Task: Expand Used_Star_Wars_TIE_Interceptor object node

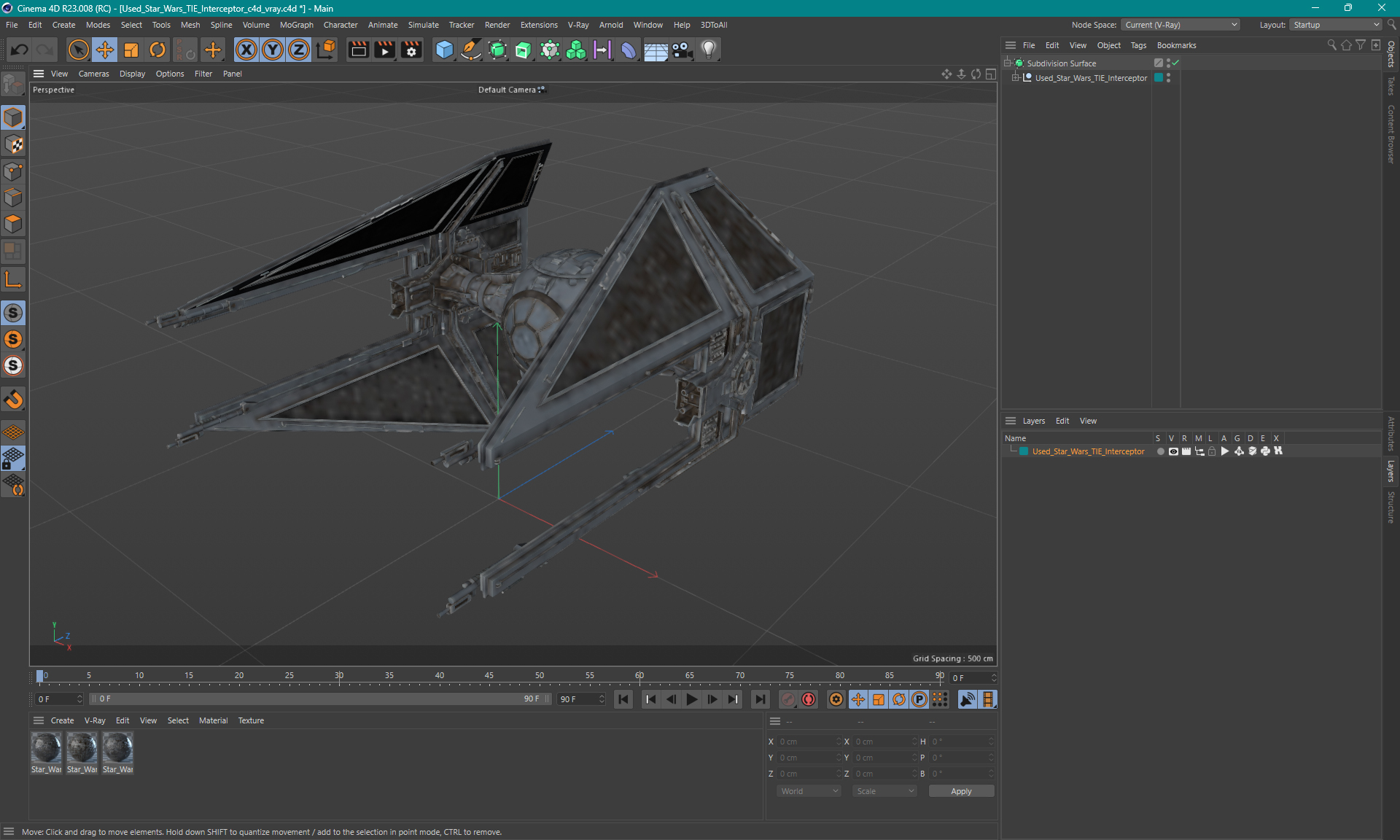Action: [x=1016, y=78]
